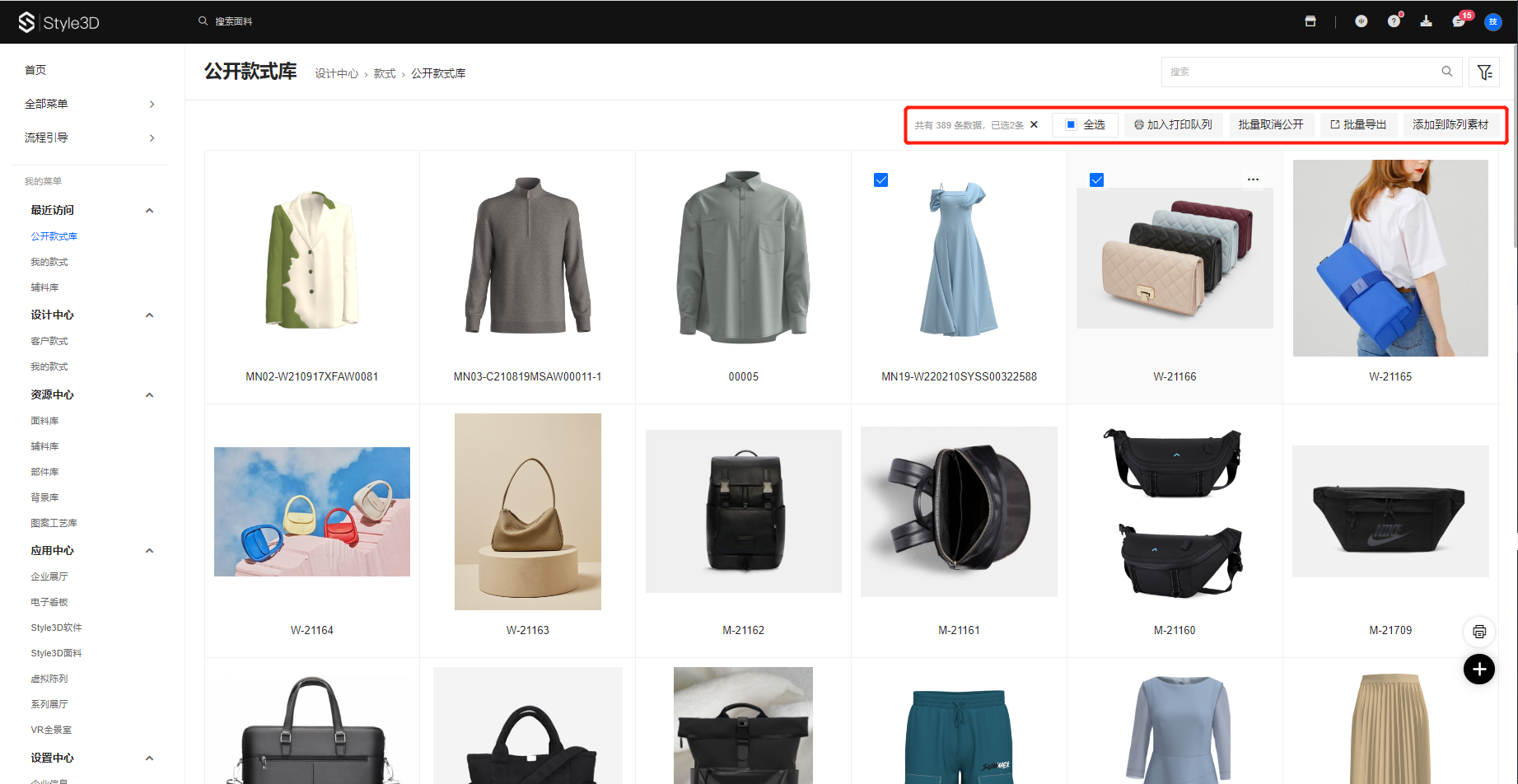This screenshot has height=784, width=1518.
Task: Go to 首页 in sidebar
Action: [35, 70]
